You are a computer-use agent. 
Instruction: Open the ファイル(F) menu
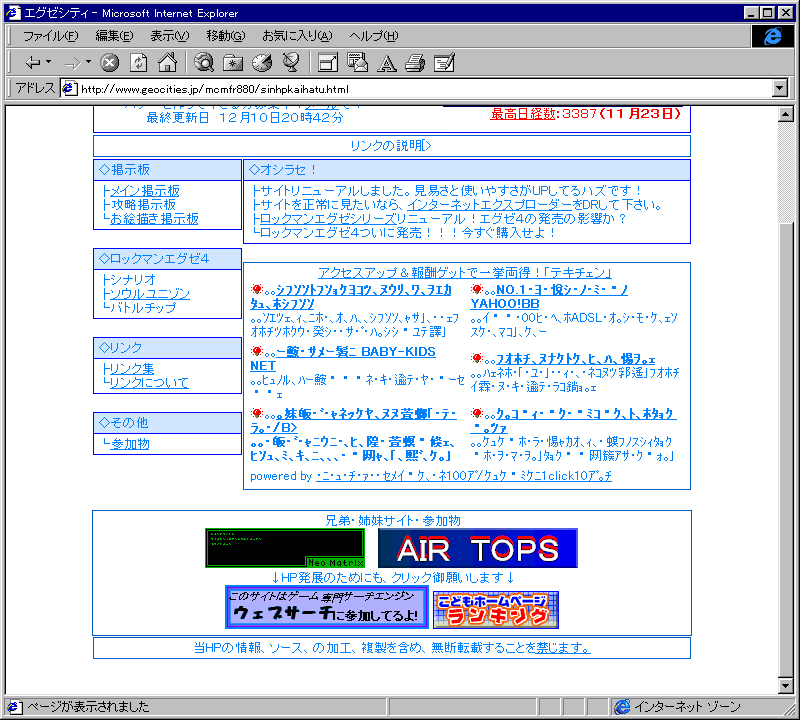click(51, 36)
